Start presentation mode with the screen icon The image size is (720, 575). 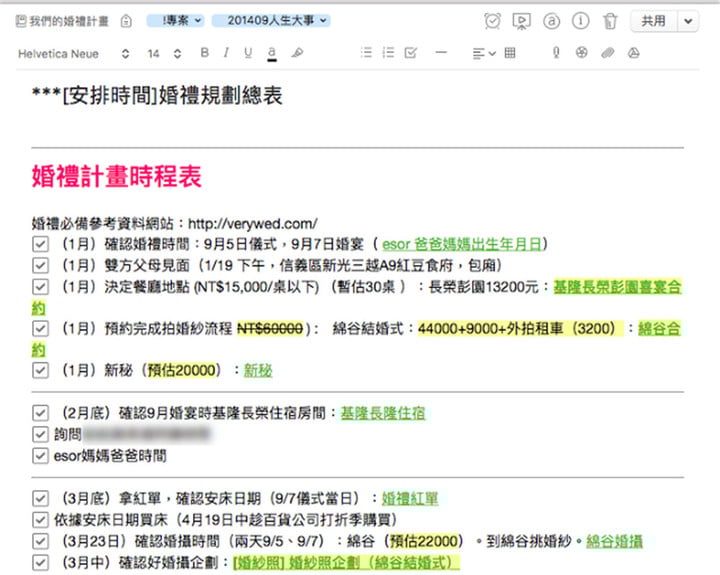(522, 21)
